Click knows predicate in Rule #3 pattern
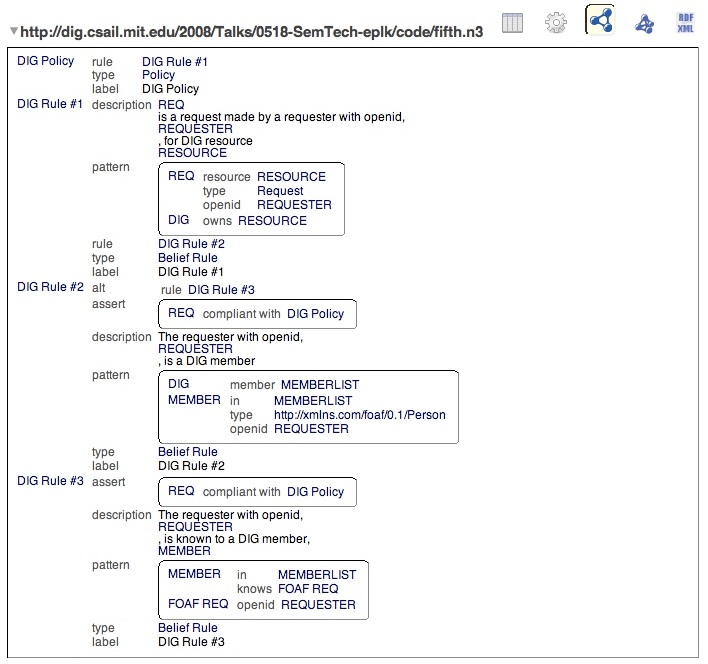Screen dimensions: 708x664 (254, 589)
